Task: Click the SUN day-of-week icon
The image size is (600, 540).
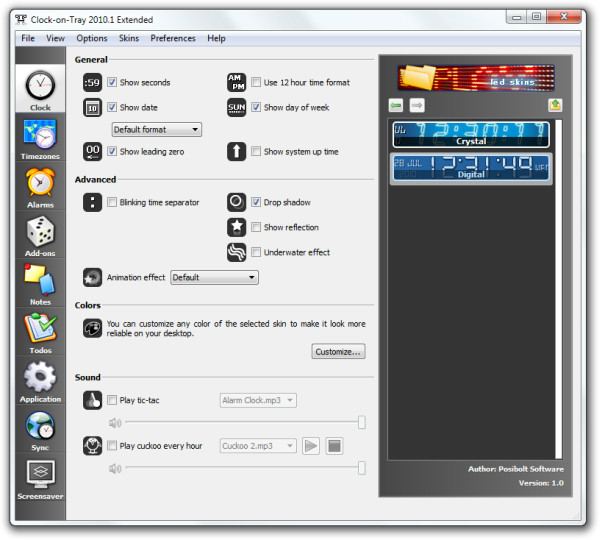Action: [236, 108]
